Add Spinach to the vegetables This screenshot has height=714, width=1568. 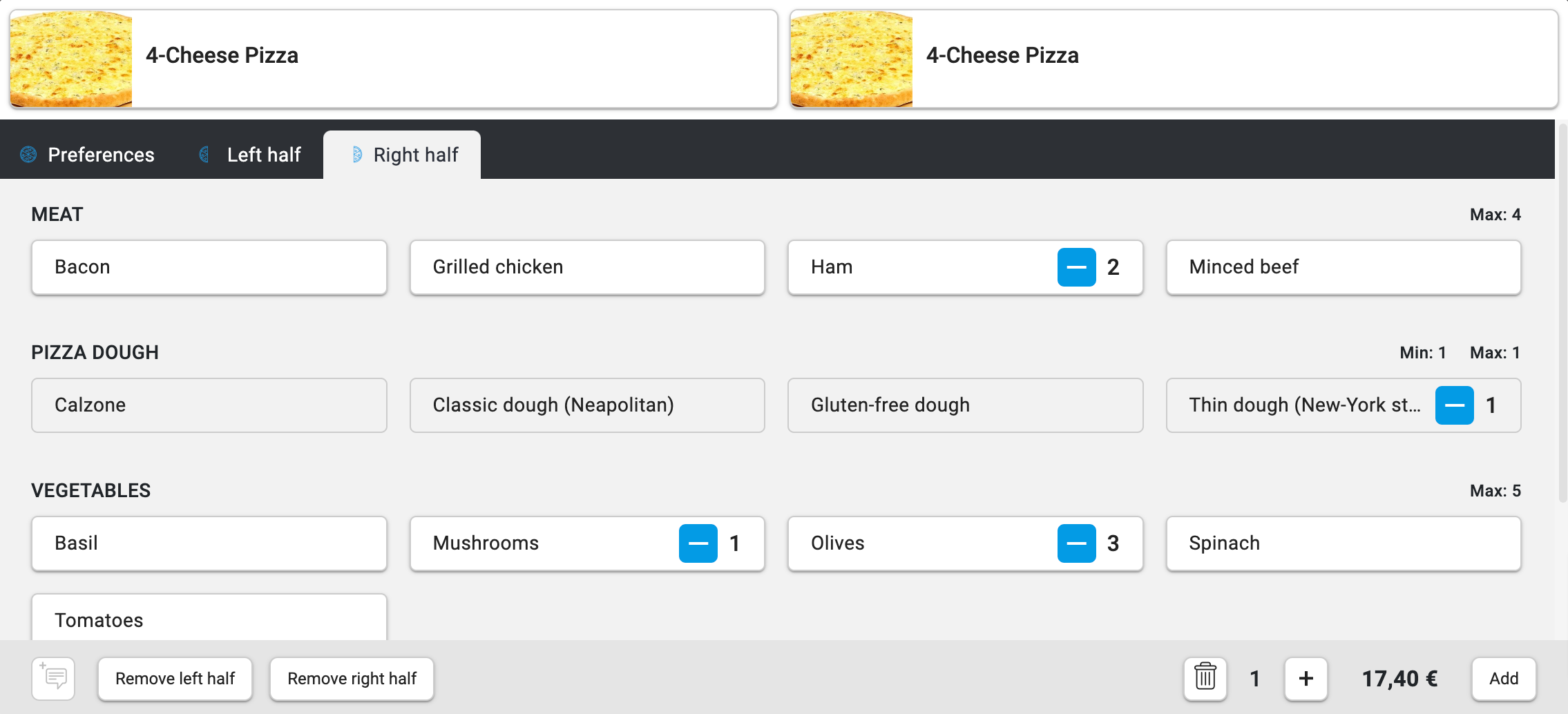coord(1343,543)
